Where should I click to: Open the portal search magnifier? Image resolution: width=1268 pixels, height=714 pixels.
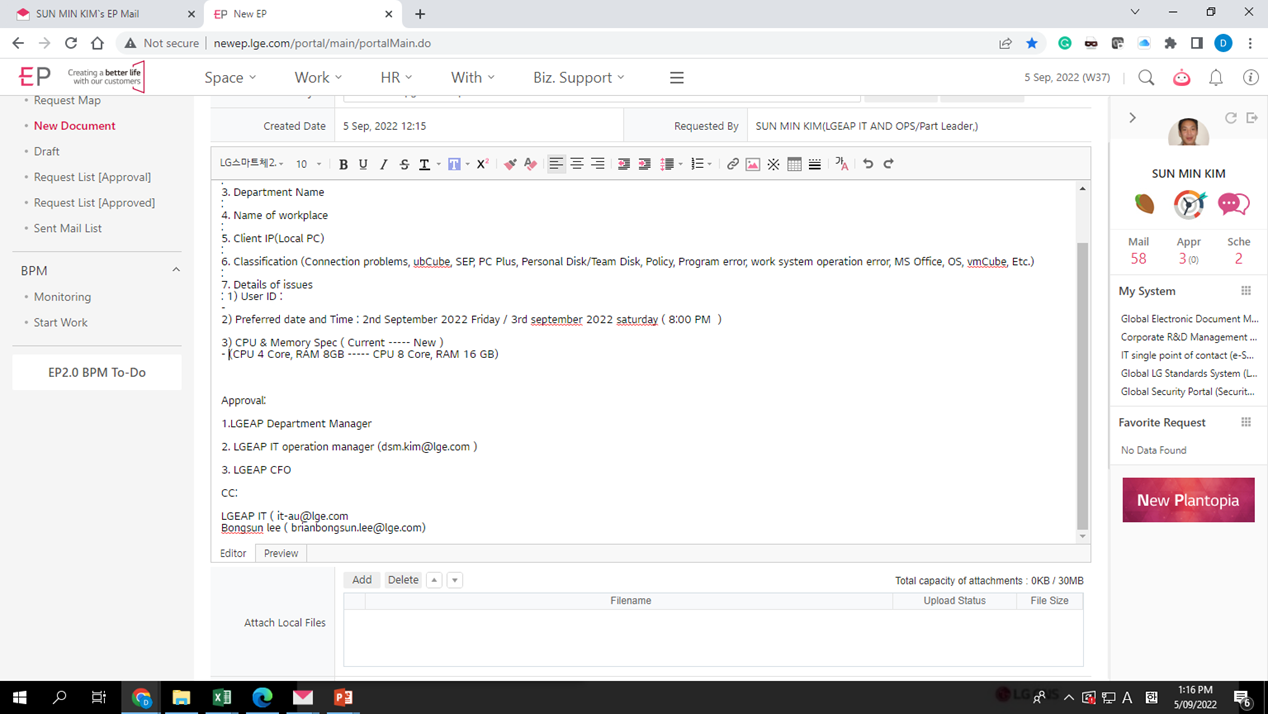1146,77
